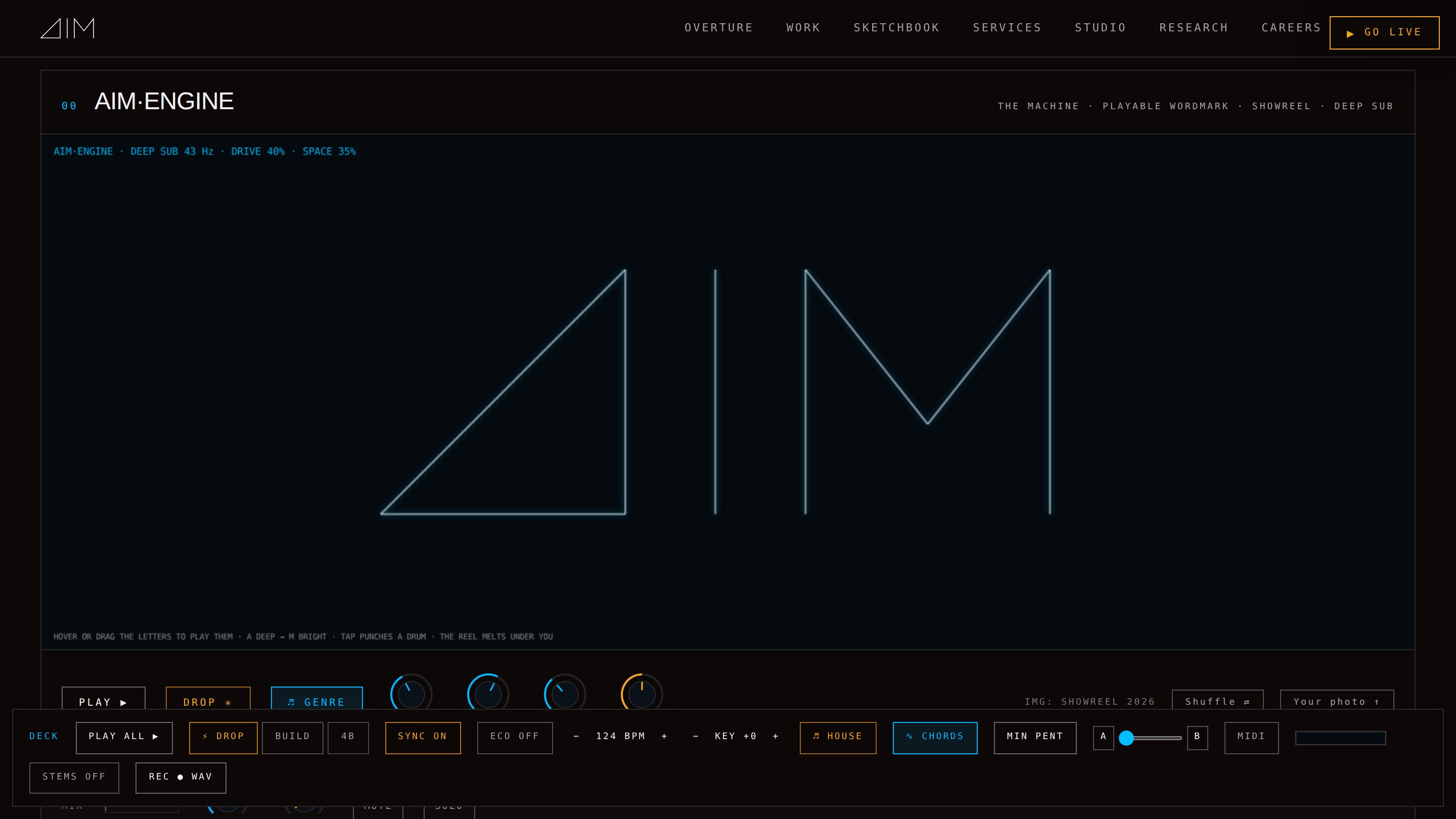
Task: Raise the KEY with the plus
Action: [x=776, y=737]
